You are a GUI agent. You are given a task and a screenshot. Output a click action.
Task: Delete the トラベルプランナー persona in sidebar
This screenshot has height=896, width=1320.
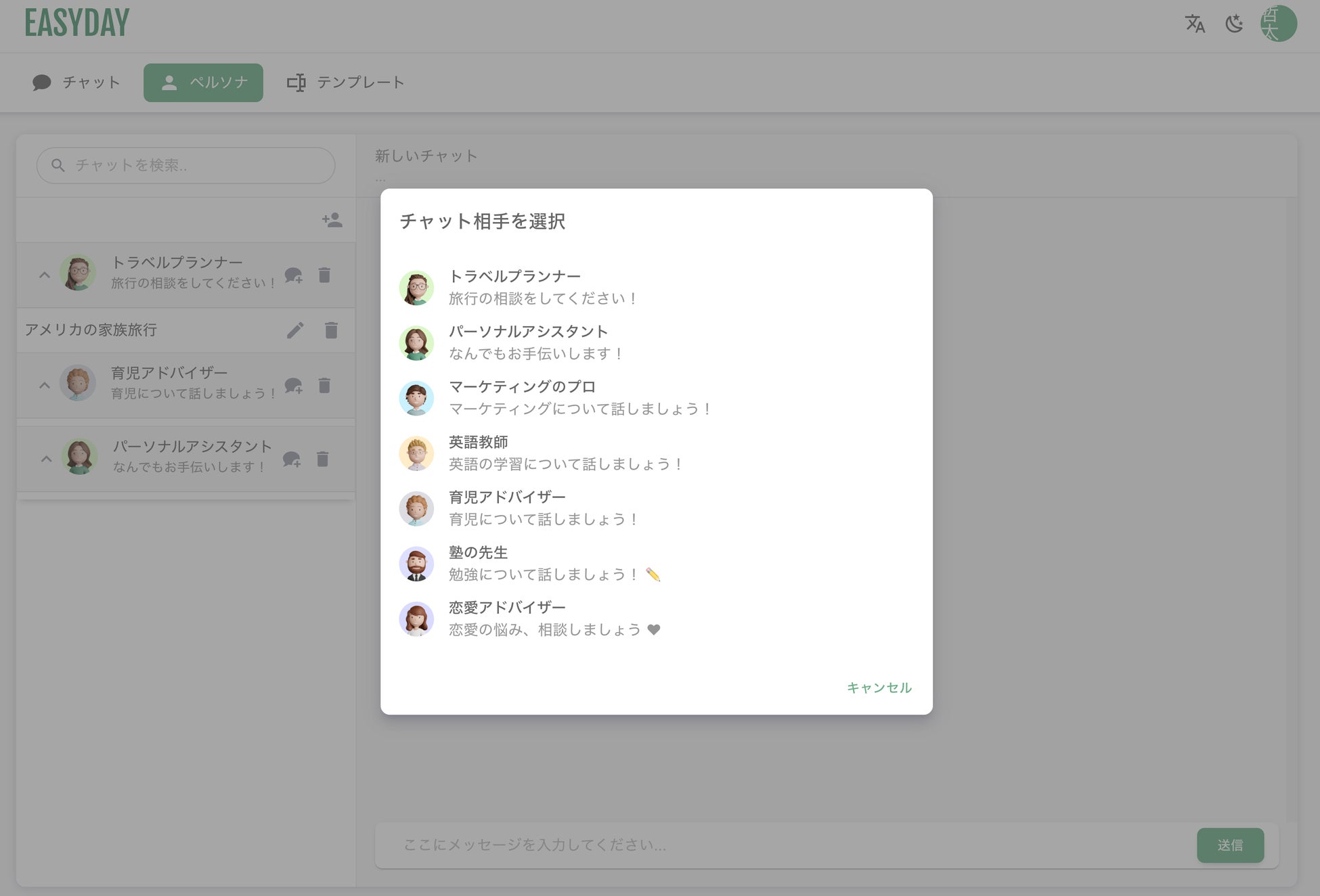(324, 275)
